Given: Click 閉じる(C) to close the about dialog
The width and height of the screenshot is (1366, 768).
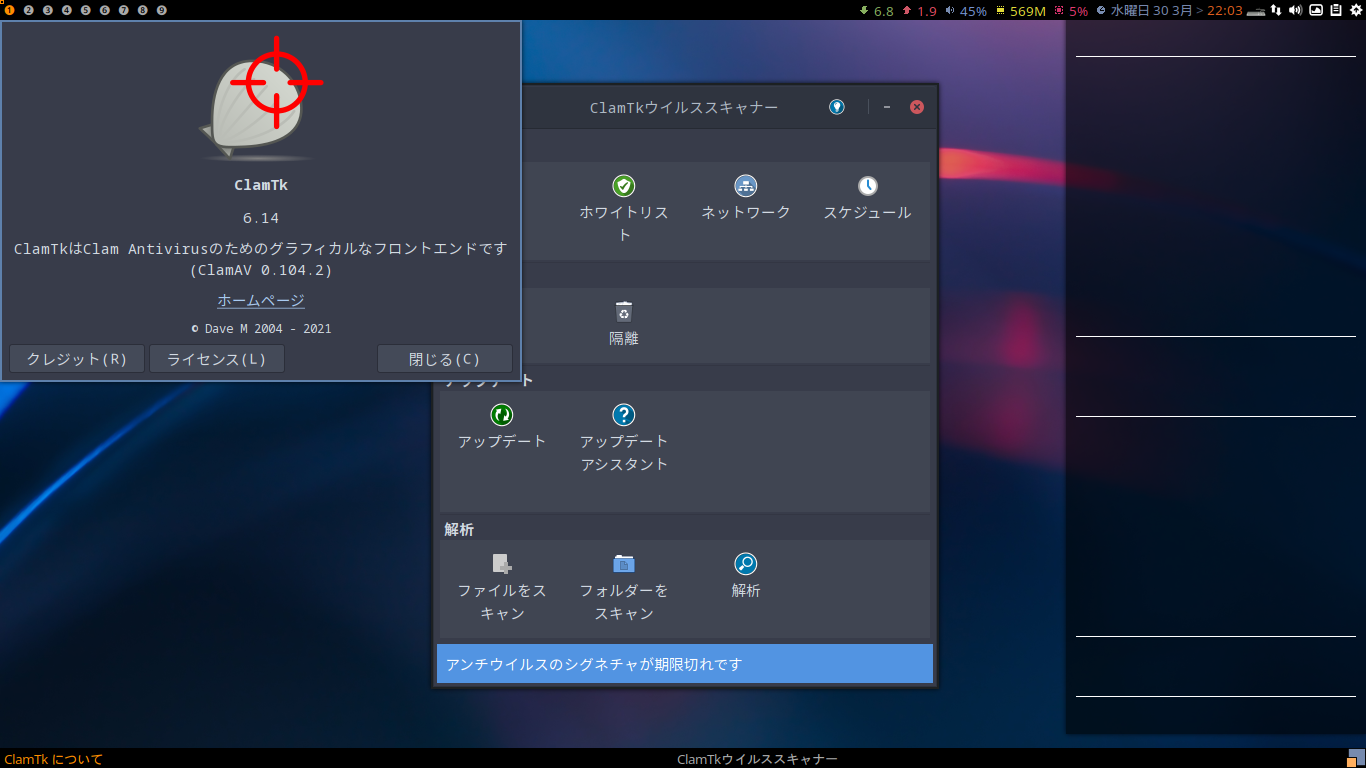Looking at the screenshot, I should [x=445, y=359].
